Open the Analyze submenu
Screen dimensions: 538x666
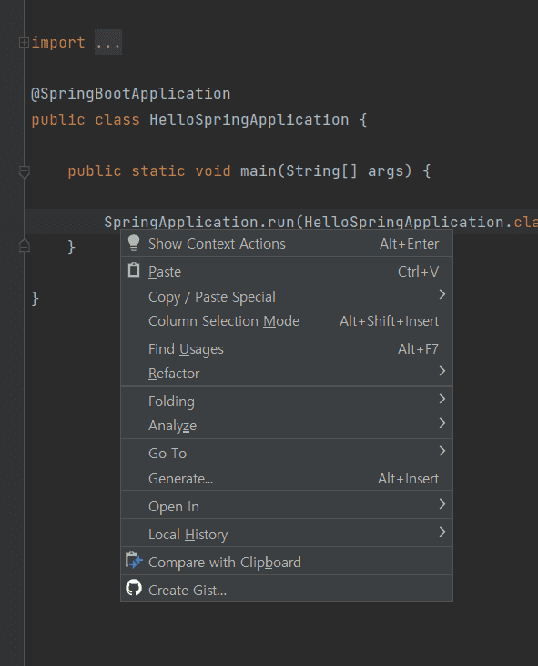tap(287, 425)
